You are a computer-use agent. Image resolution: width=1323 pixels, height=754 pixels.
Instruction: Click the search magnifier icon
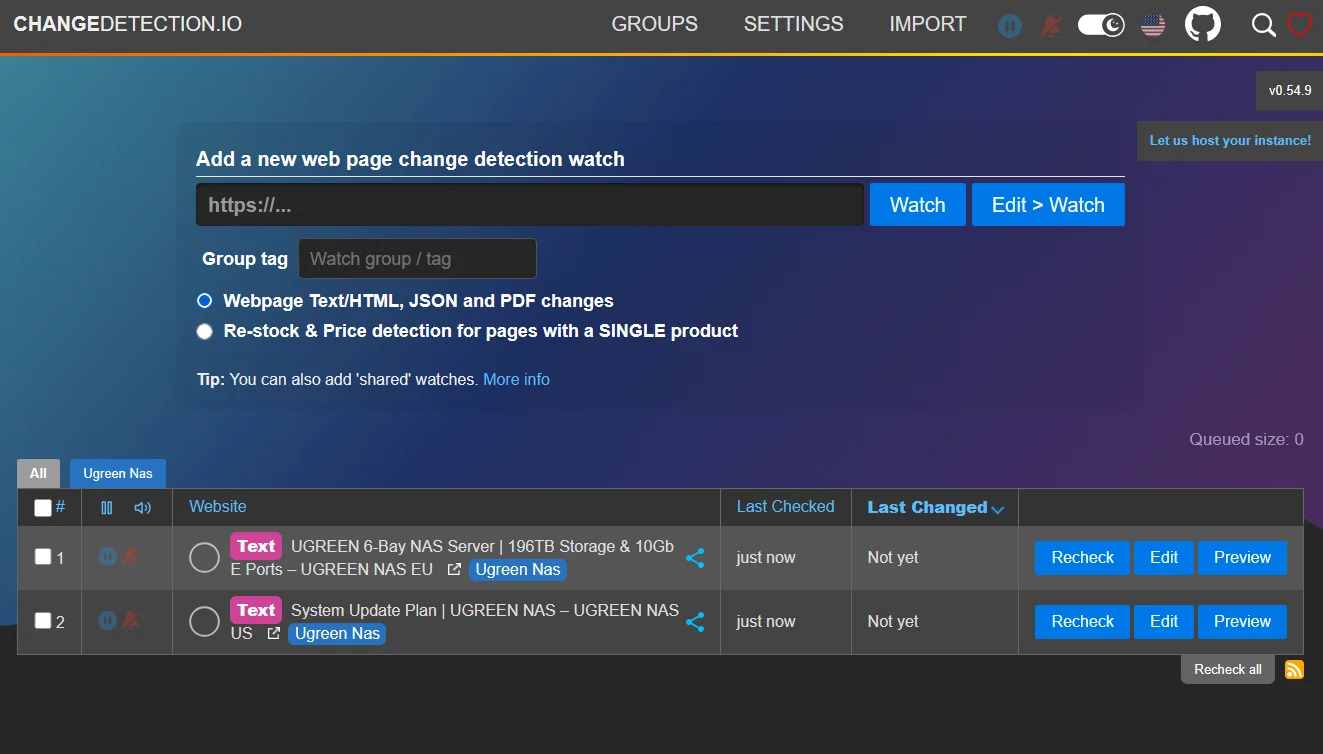coord(1264,25)
